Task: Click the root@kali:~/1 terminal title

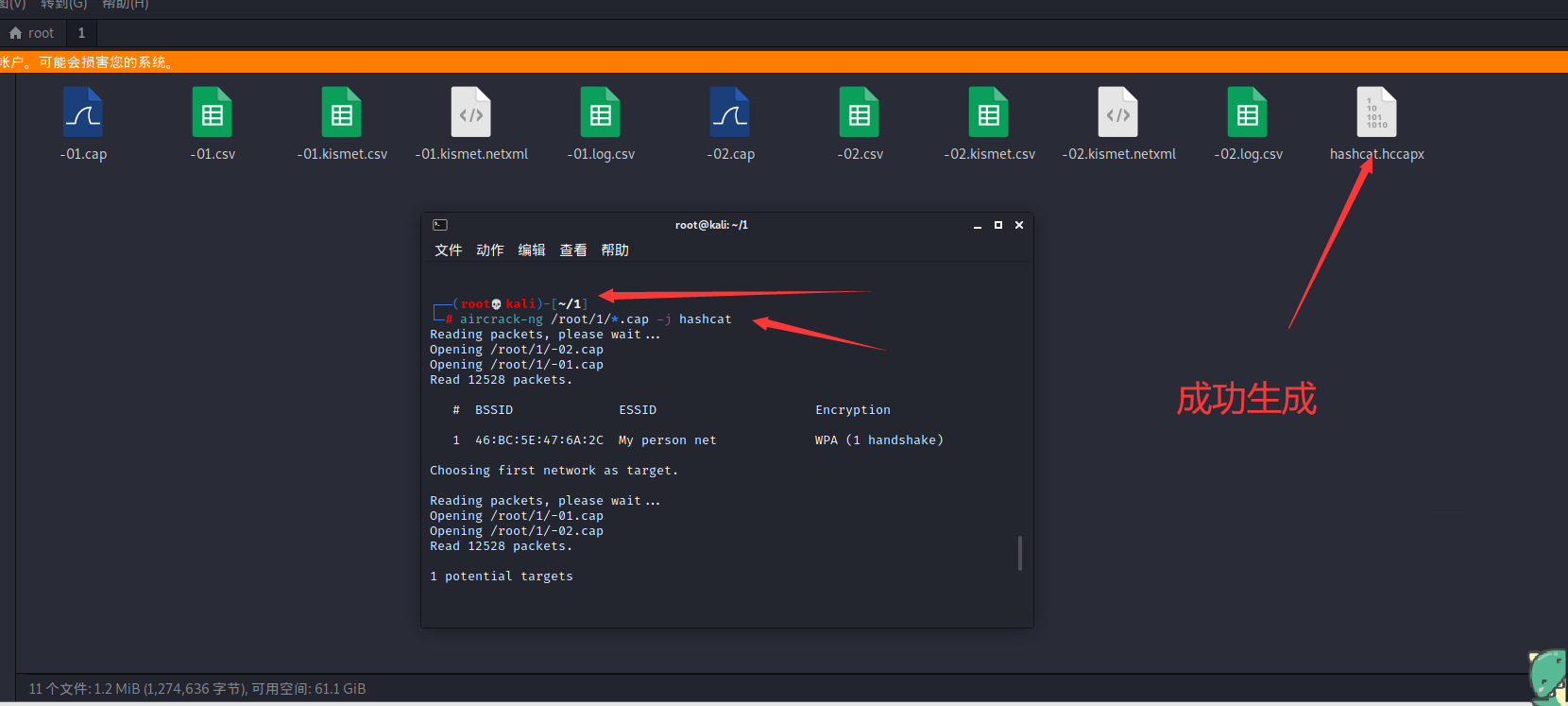Action: click(711, 225)
